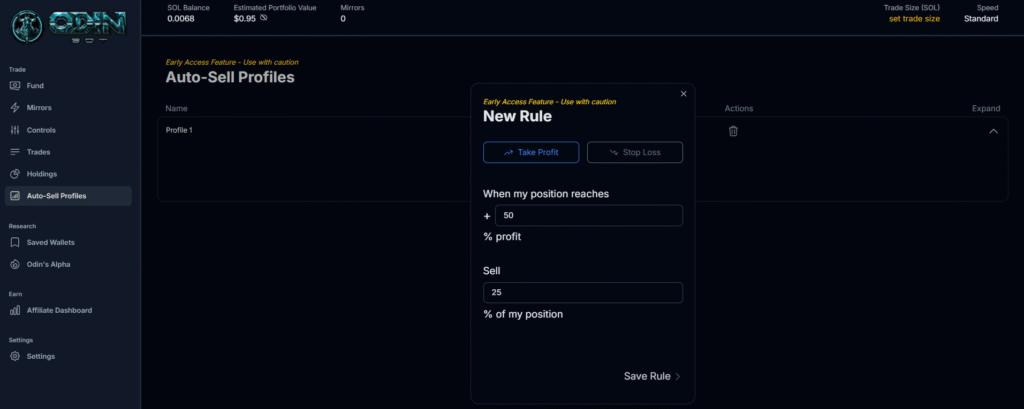This screenshot has height=409, width=1024.
Task: Click the set trade size link
Action: [x=914, y=19]
